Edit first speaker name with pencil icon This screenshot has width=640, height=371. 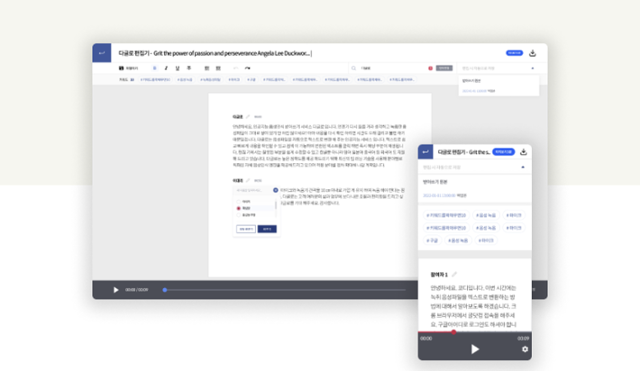tap(248, 117)
